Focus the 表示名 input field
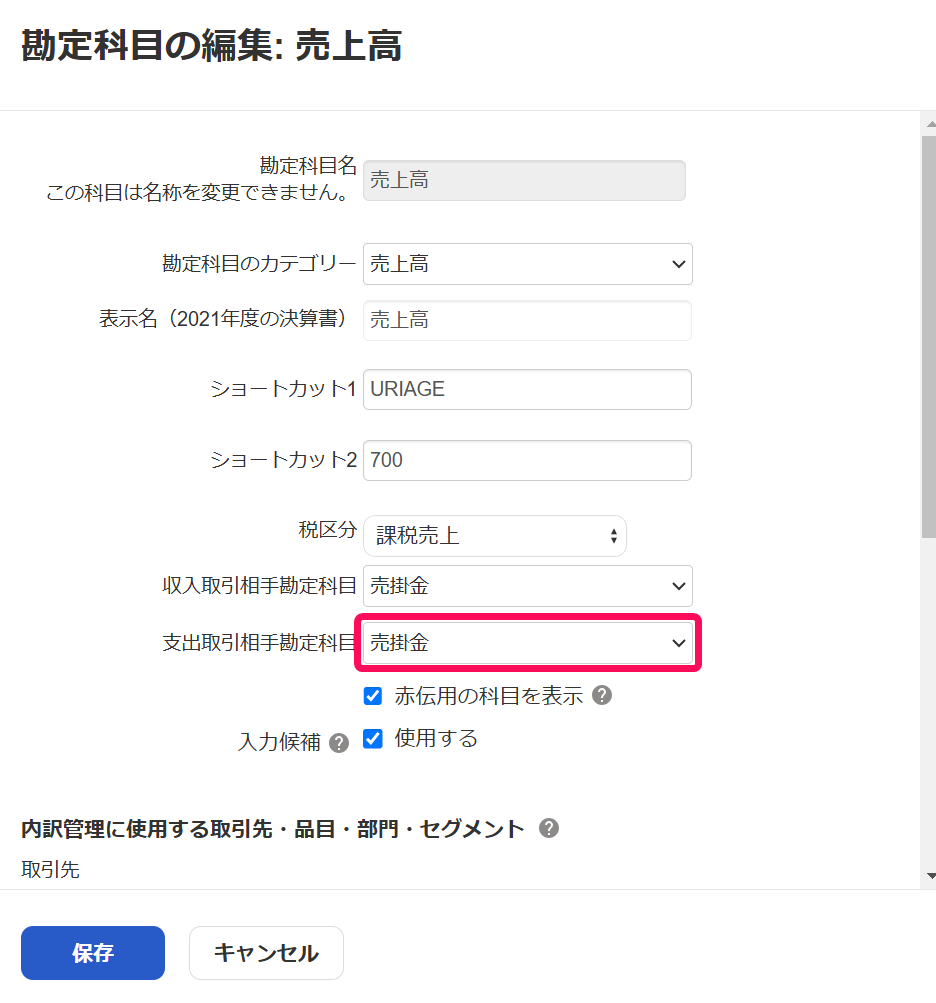The image size is (936, 1003). coord(527,320)
